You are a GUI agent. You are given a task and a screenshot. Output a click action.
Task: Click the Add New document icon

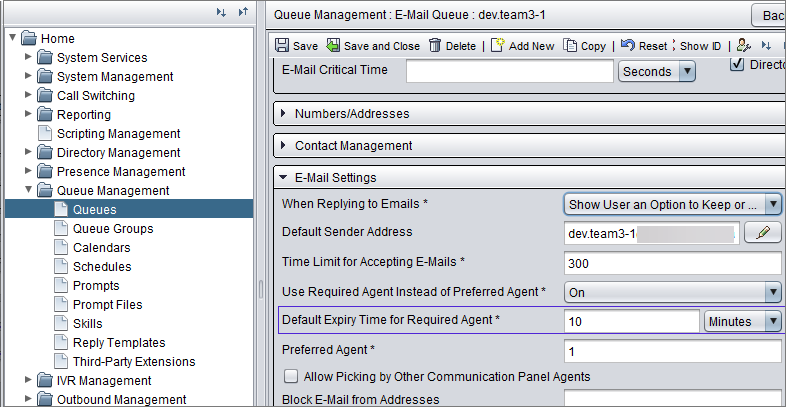pyautogui.click(x=497, y=45)
